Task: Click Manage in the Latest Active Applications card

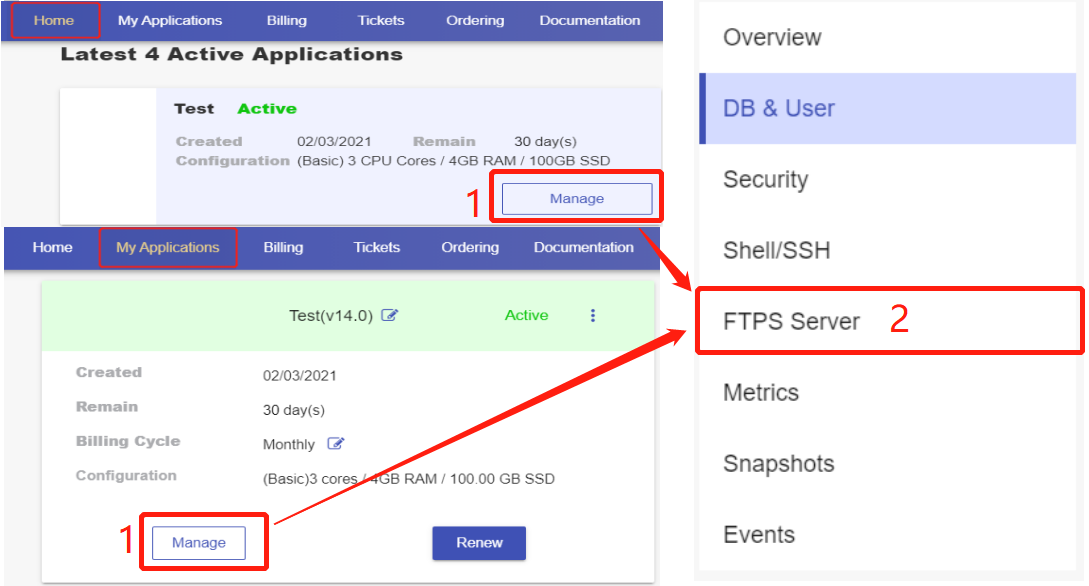Action: 576,199
